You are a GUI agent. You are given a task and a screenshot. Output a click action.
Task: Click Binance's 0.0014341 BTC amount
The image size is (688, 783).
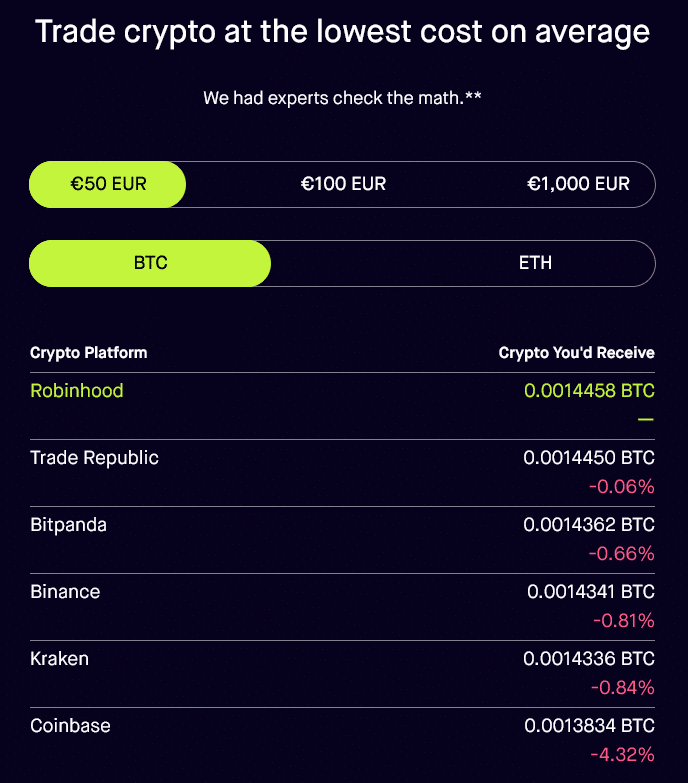click(x=591, y=592)
